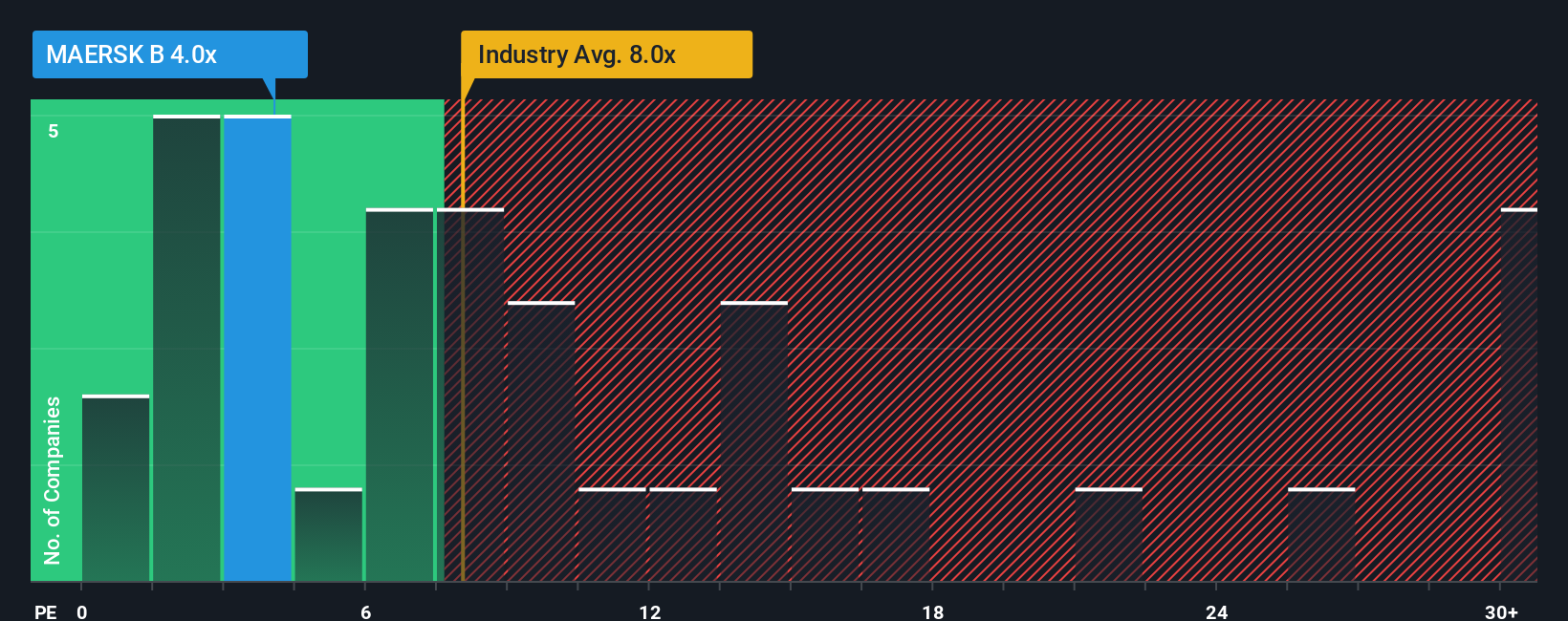Click the x-axis label 30+
1568x621 pixels.
click(x=1501, y=611)
